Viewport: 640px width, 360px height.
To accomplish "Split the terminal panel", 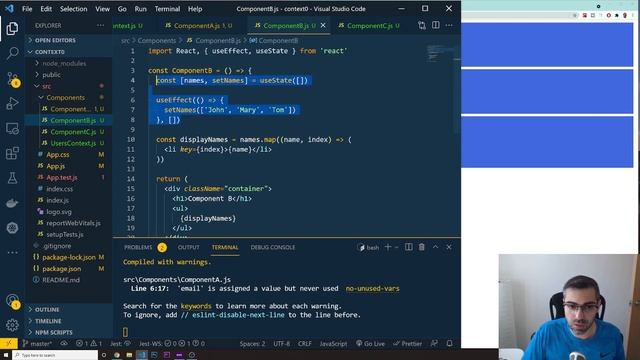I will [x=409, y=247].
